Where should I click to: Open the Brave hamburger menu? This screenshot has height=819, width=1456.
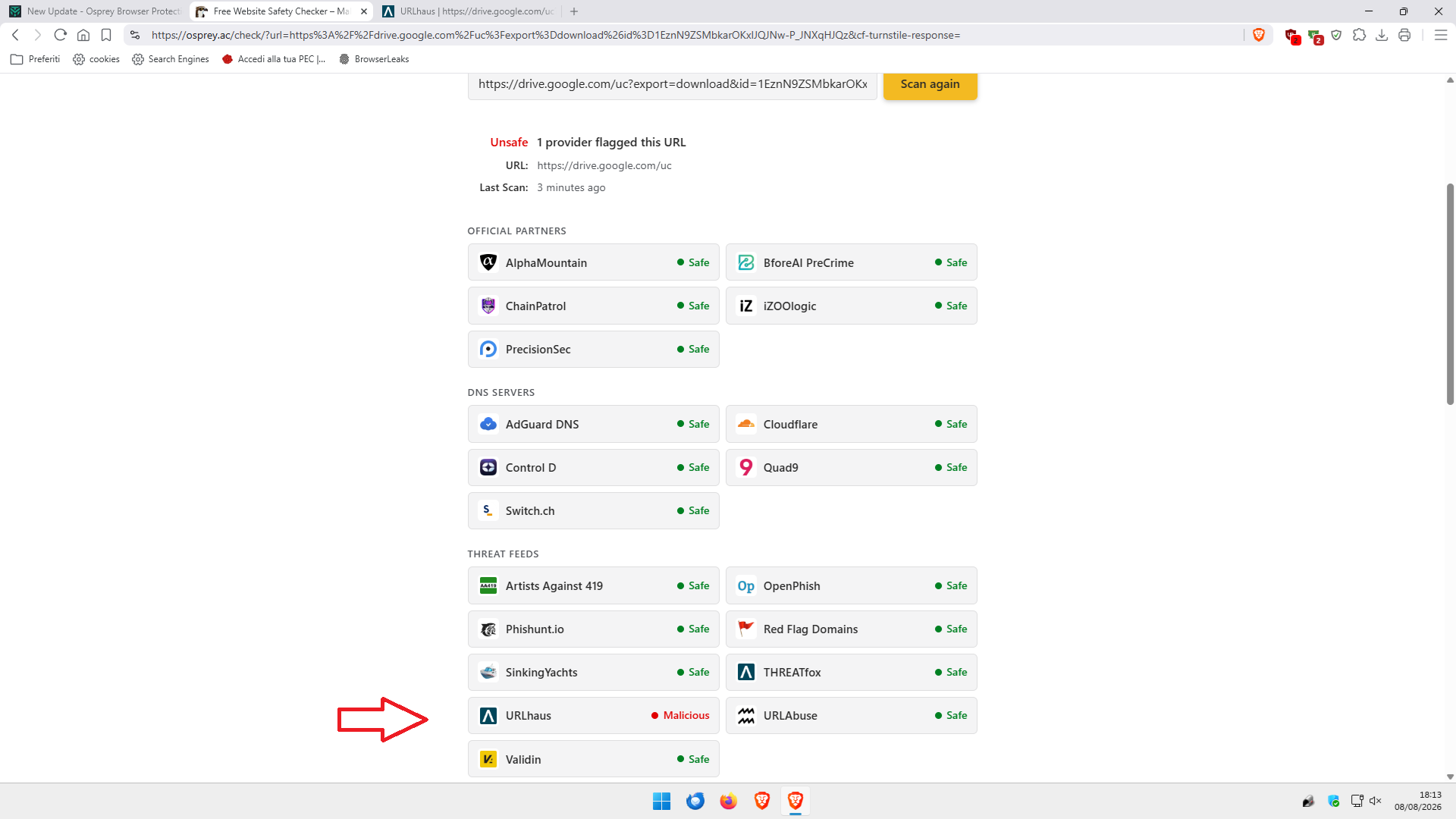point(1441,35)
